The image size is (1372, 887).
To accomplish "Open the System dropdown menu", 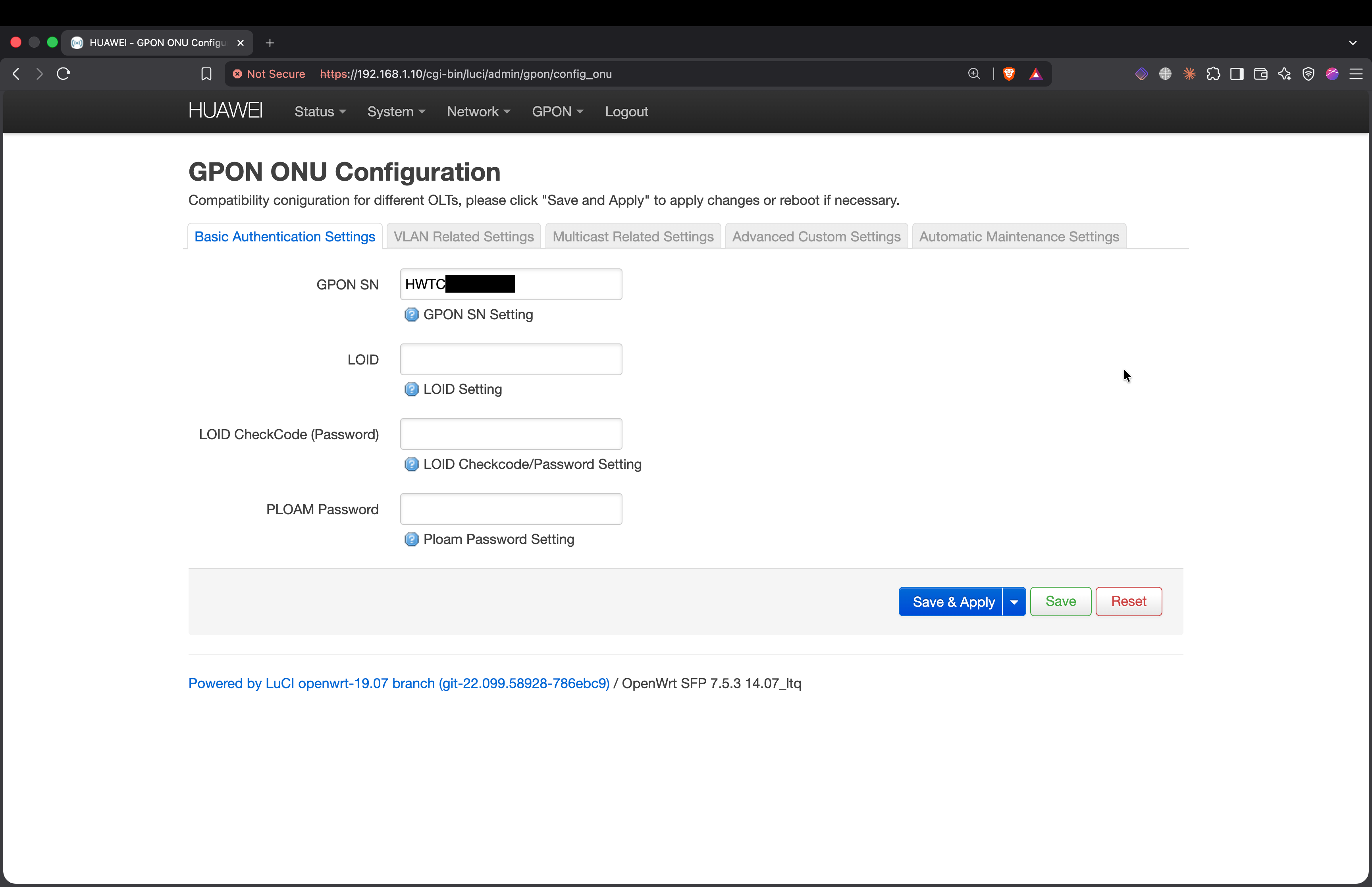I will (x=396, y=112).
